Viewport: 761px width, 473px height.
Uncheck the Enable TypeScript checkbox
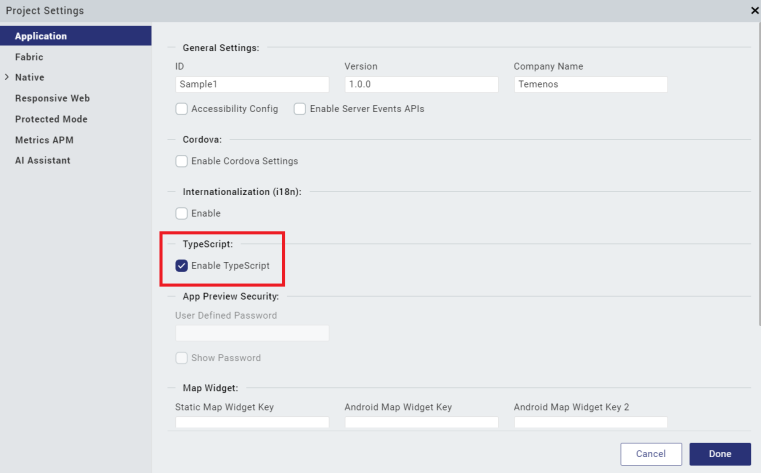tap(182, 266)
